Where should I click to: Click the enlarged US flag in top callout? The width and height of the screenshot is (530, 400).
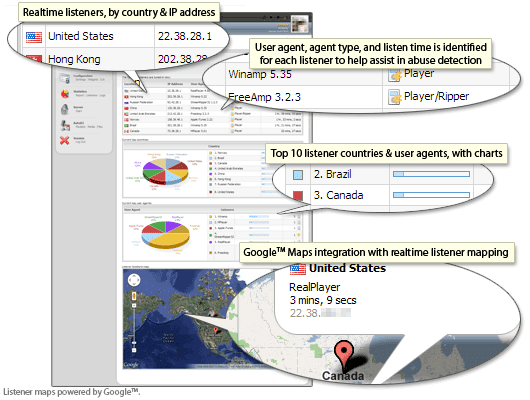34,37
